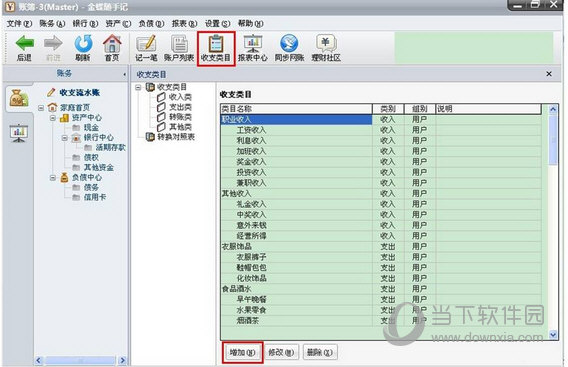Click 类别 column header
Viewport: 568px width, 367px height.
point(388,109)
